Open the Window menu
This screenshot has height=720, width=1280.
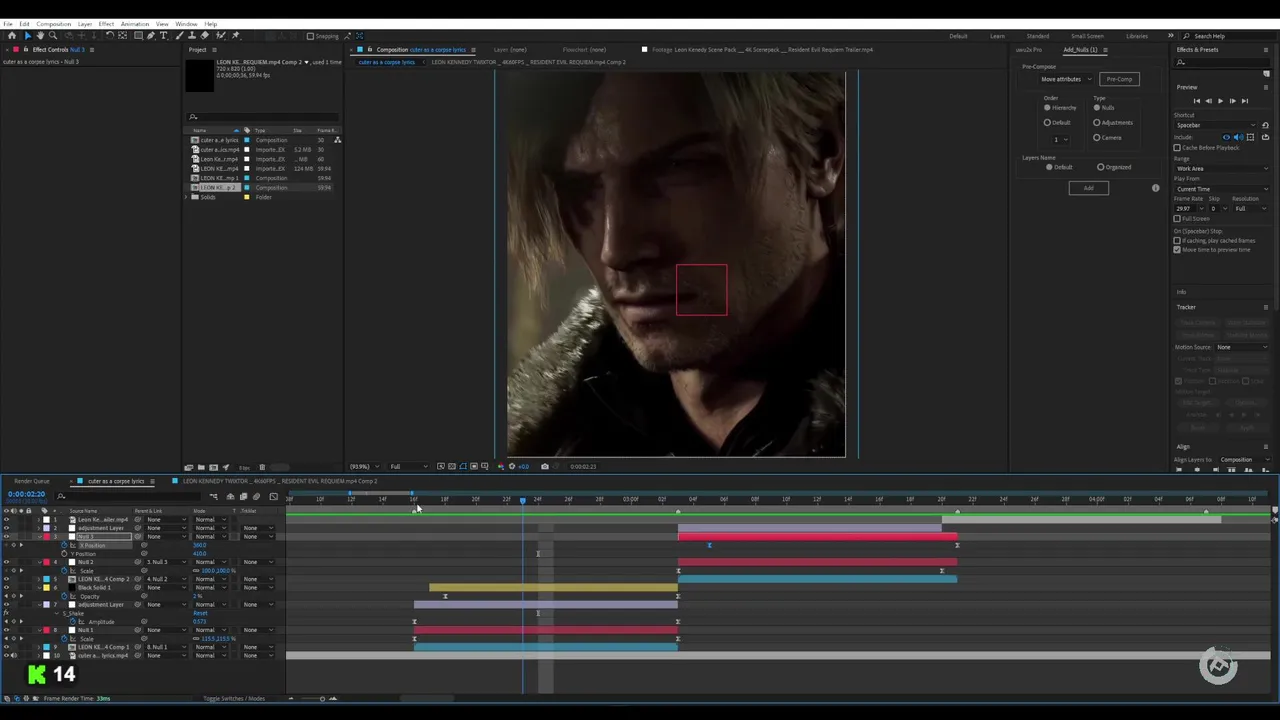[x=186, y=24]
